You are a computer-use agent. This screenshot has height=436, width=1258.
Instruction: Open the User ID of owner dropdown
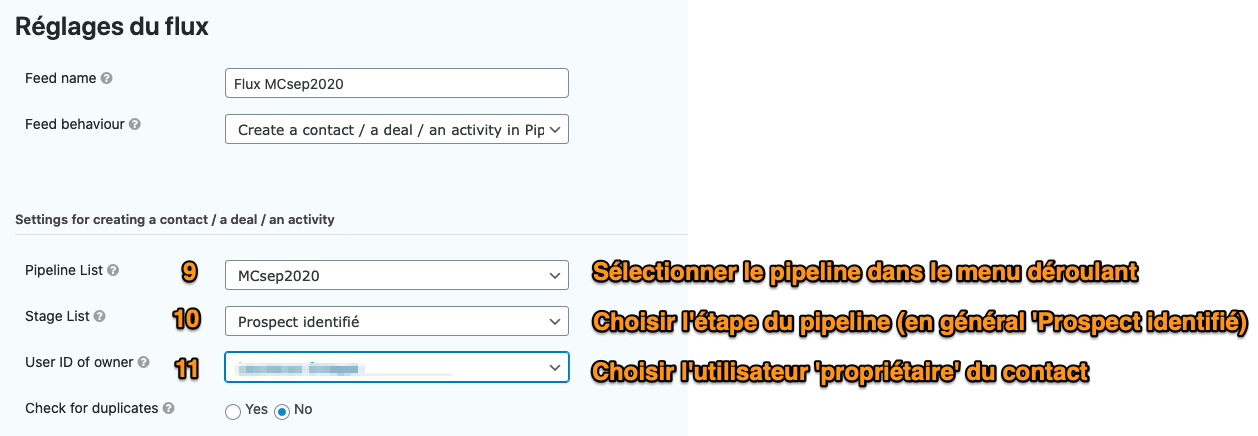(x=397, y=367)
